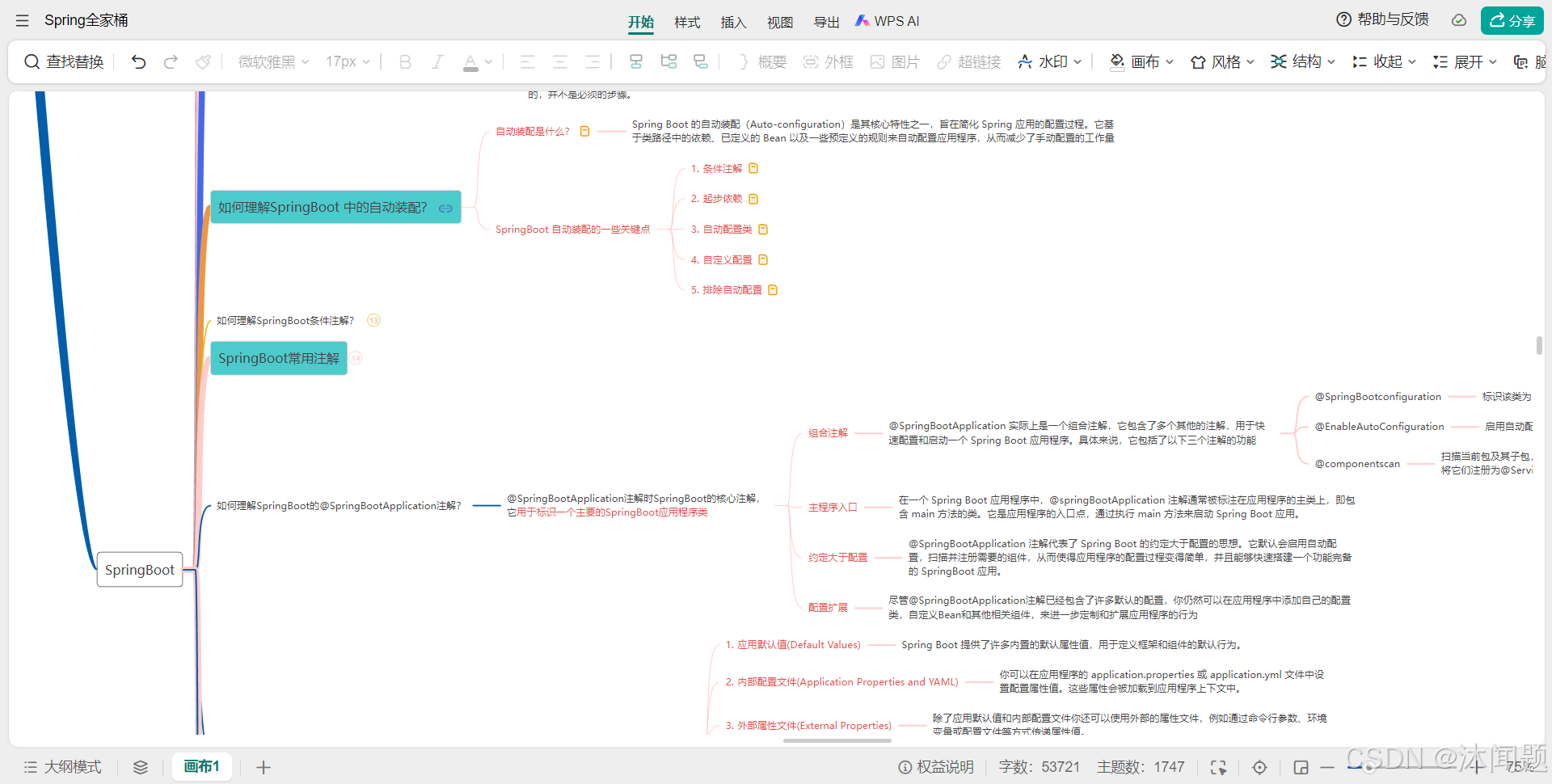Click document title Spring全家桶
Viewport: 1552px width, 784px height.
pyautogui.click(x=86, y=20)
